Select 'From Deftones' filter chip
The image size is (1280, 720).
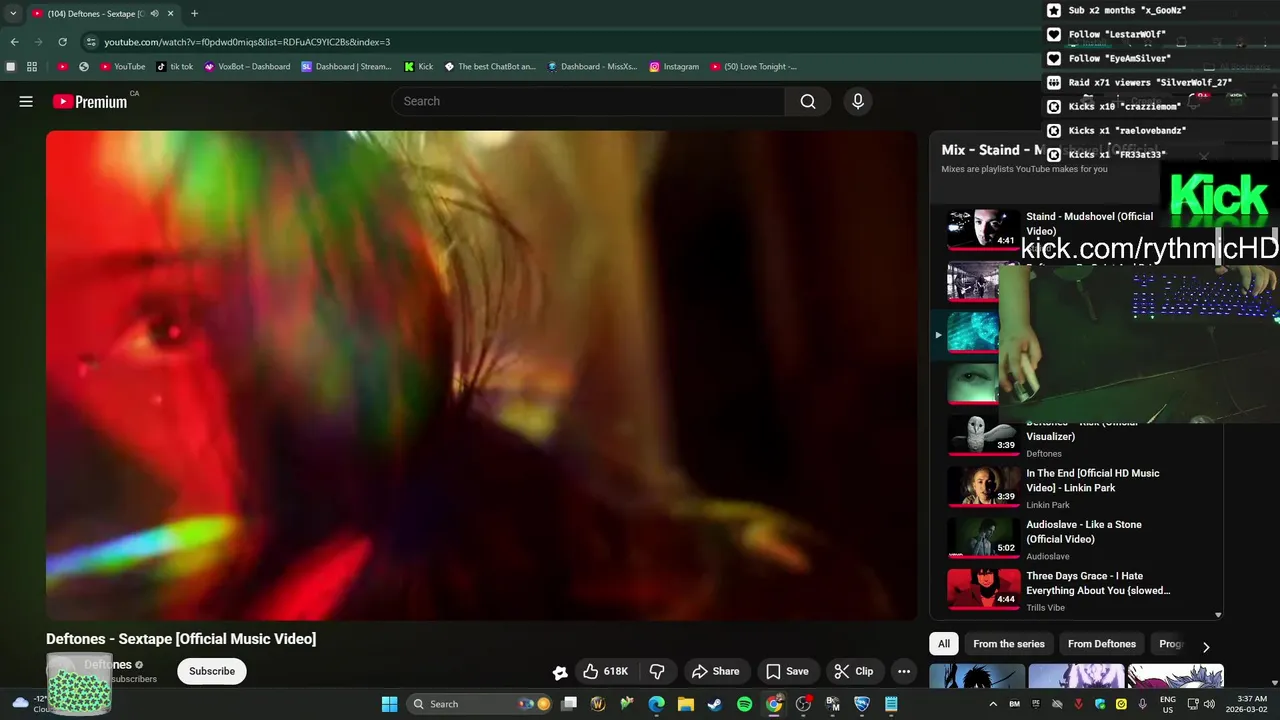tap(1102, 644)
